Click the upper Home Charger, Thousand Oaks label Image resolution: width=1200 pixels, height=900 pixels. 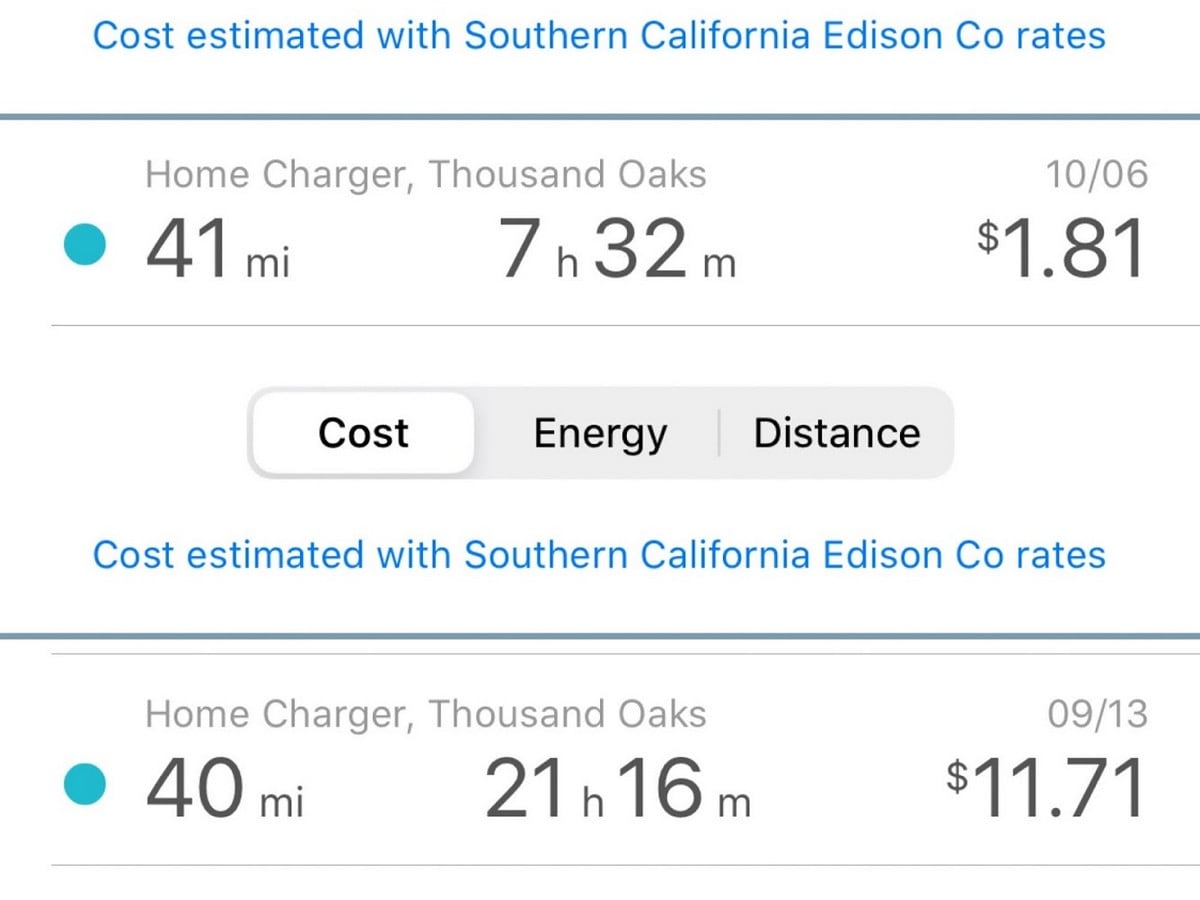426,175
